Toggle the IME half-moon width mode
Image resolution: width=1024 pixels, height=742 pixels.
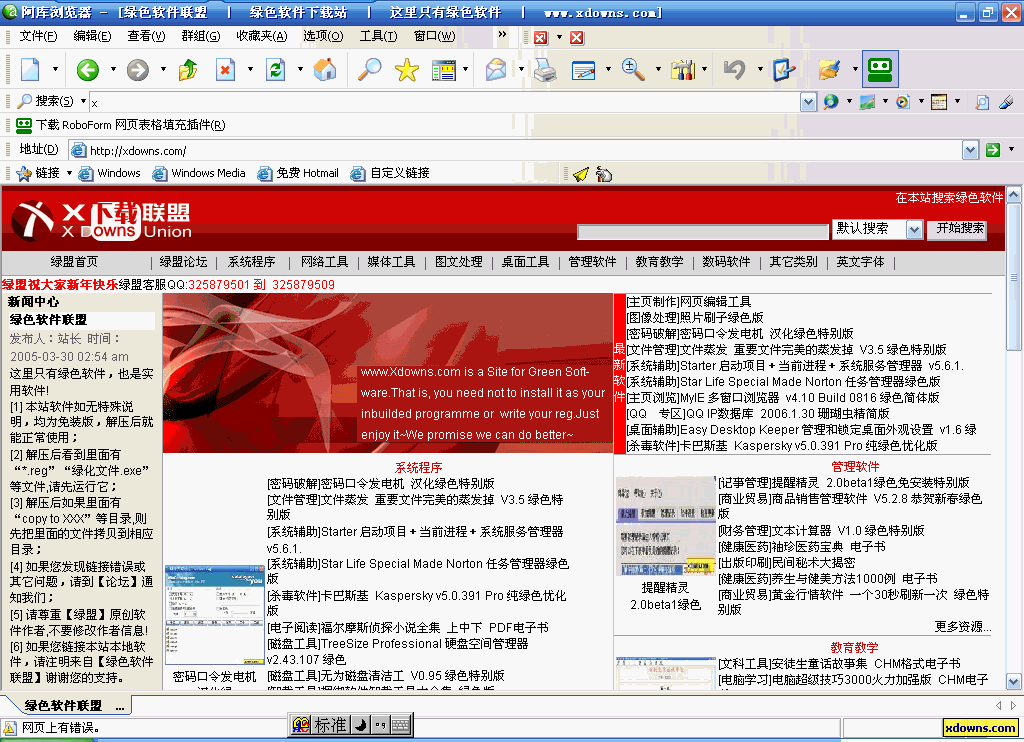tap(360, 724)
